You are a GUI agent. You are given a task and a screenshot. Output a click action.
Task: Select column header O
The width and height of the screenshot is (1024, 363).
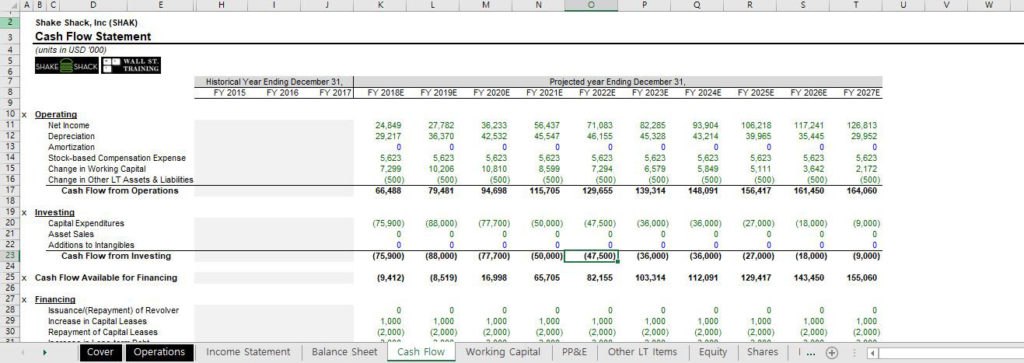coord(590,5)
